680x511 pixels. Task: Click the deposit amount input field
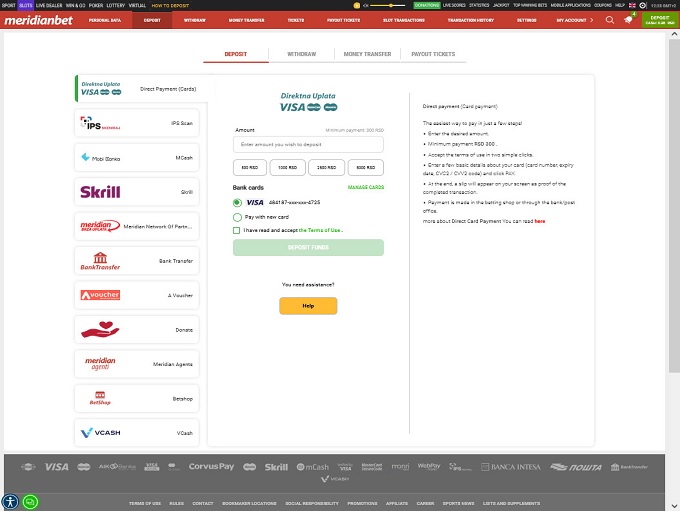coord(308,146)
